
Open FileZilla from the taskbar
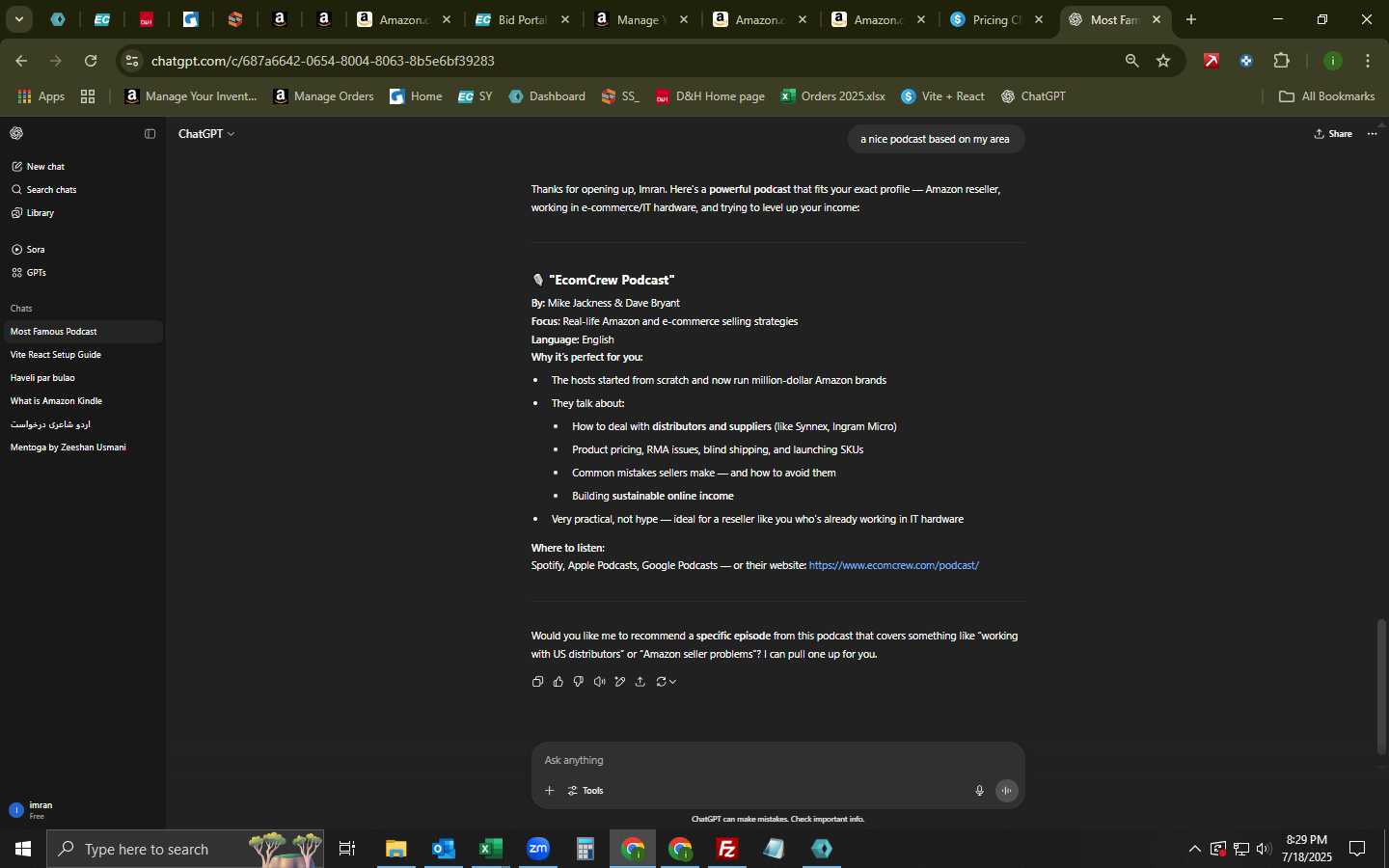(727, 849)
